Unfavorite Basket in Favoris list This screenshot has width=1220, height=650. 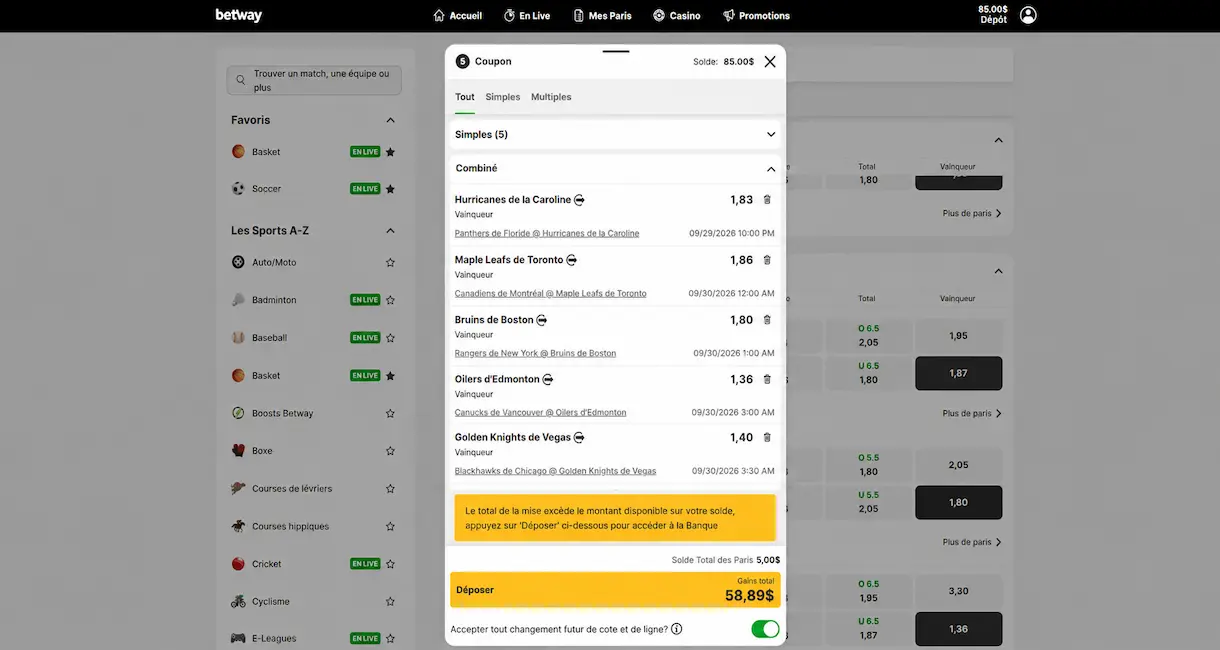390,152
